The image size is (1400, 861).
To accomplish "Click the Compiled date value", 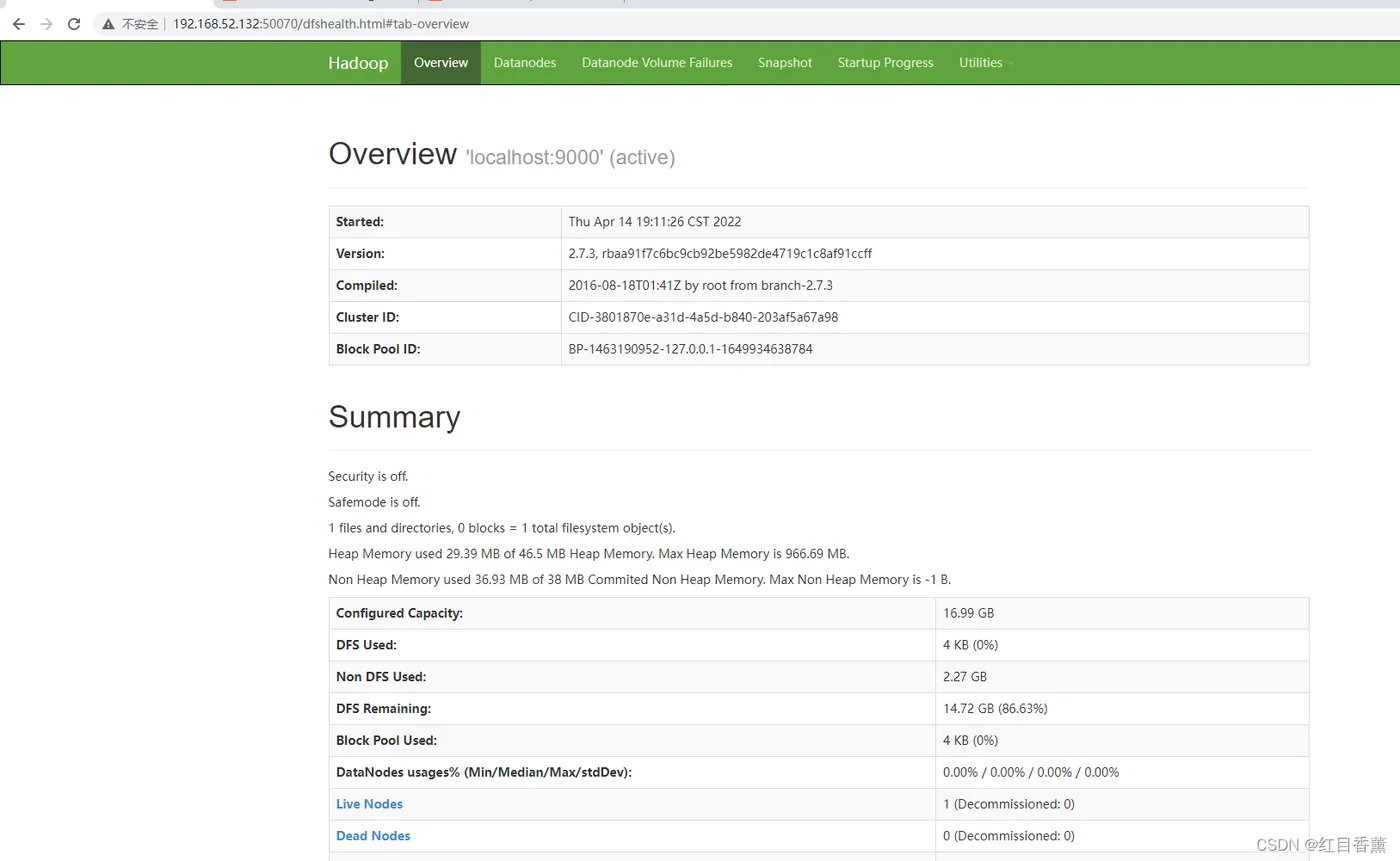I will click(701, 286).
